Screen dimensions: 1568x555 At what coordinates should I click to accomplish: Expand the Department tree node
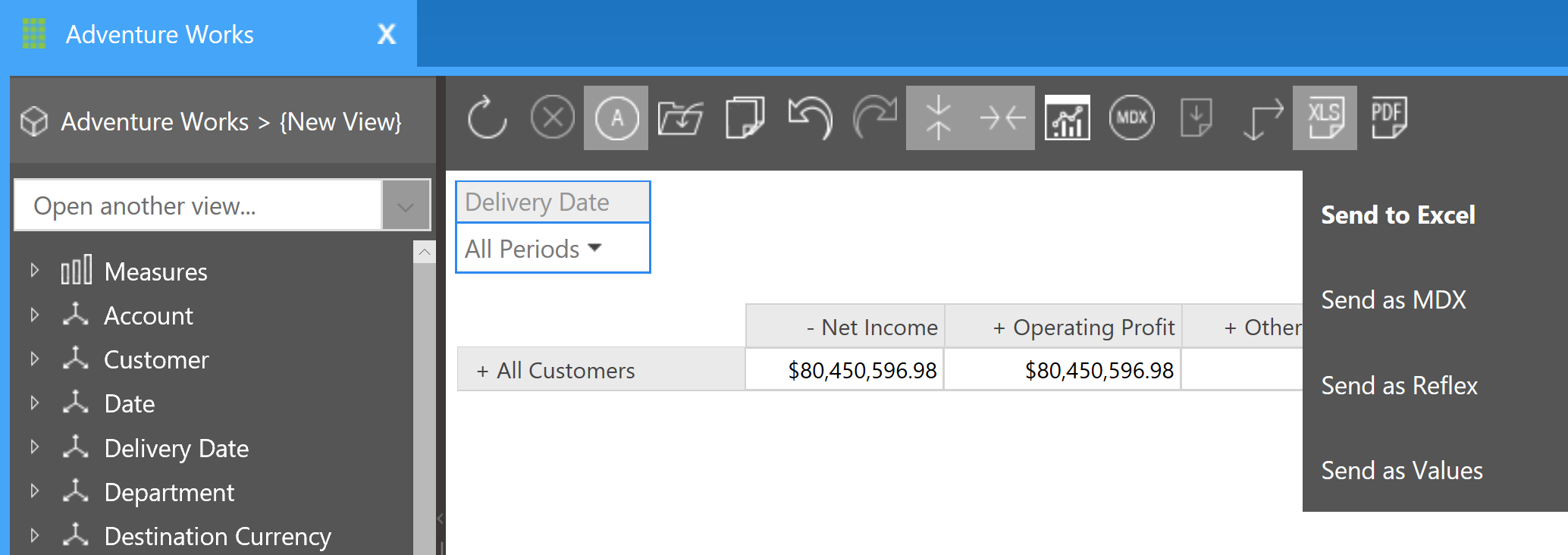(34, 491)
